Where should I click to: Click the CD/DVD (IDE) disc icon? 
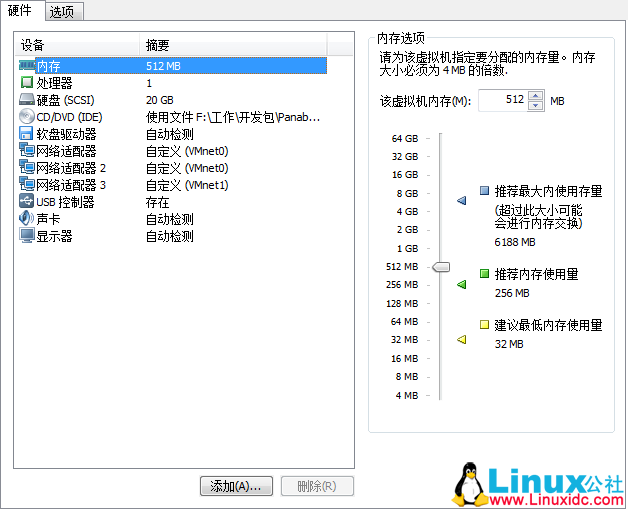click(27, 117)
